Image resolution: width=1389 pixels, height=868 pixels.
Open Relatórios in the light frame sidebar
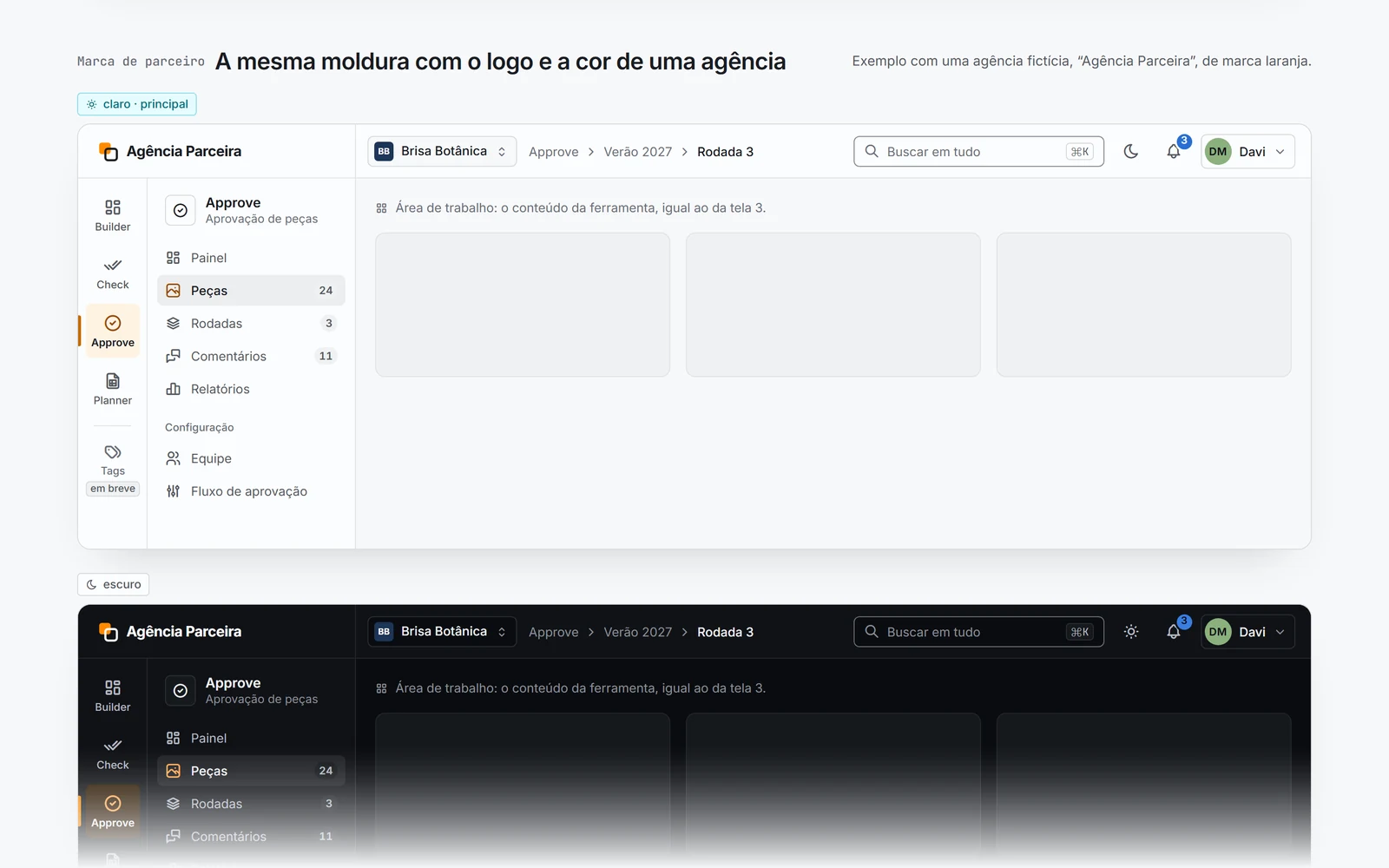click(x=251, y=390)
